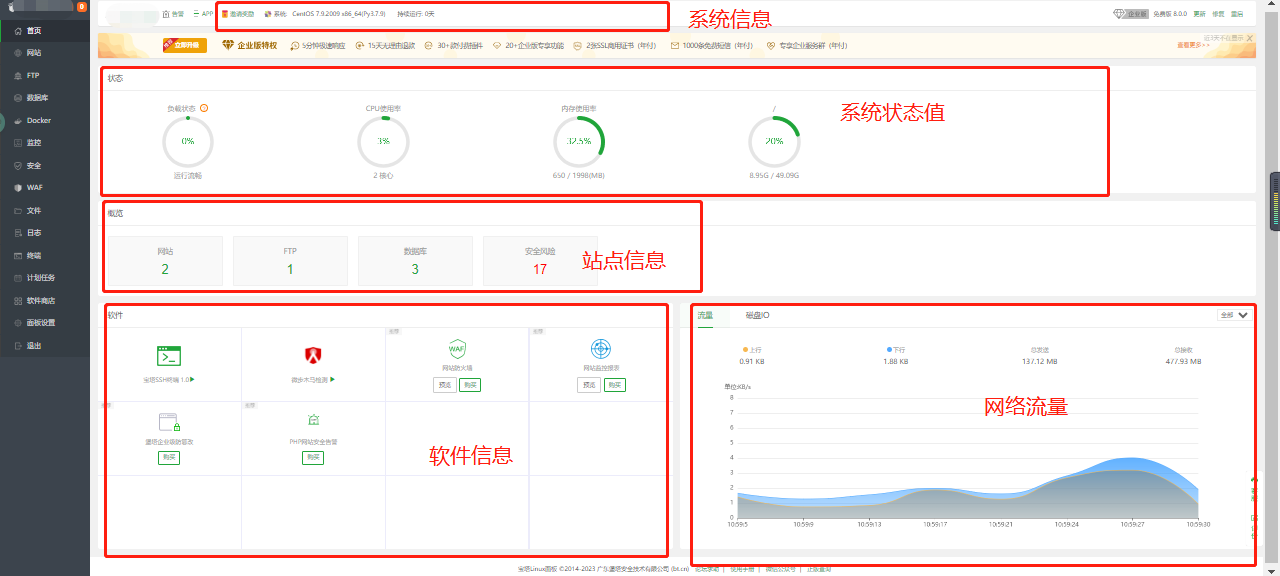Click 购买 button under PHP网站安全告警
The image size is (1280, 576).
313,457
